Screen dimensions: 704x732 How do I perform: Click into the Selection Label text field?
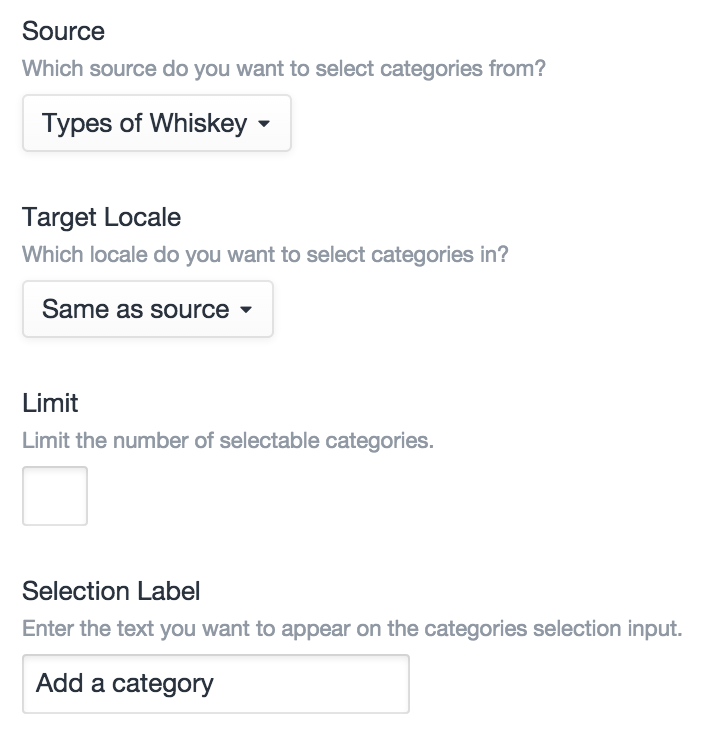pyautogui.click(x=215, y=684)
